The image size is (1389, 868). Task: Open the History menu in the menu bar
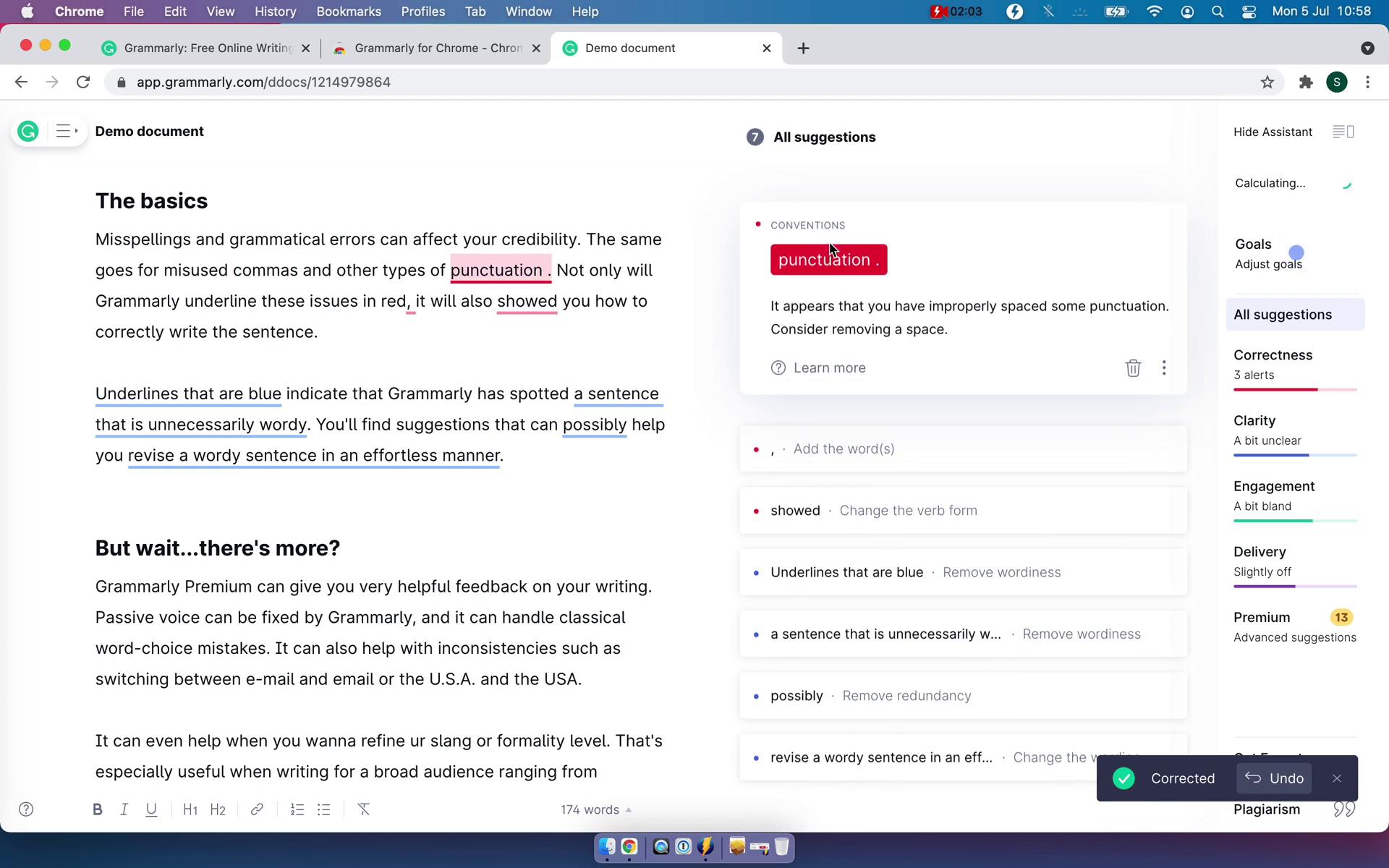coord(275,12)
